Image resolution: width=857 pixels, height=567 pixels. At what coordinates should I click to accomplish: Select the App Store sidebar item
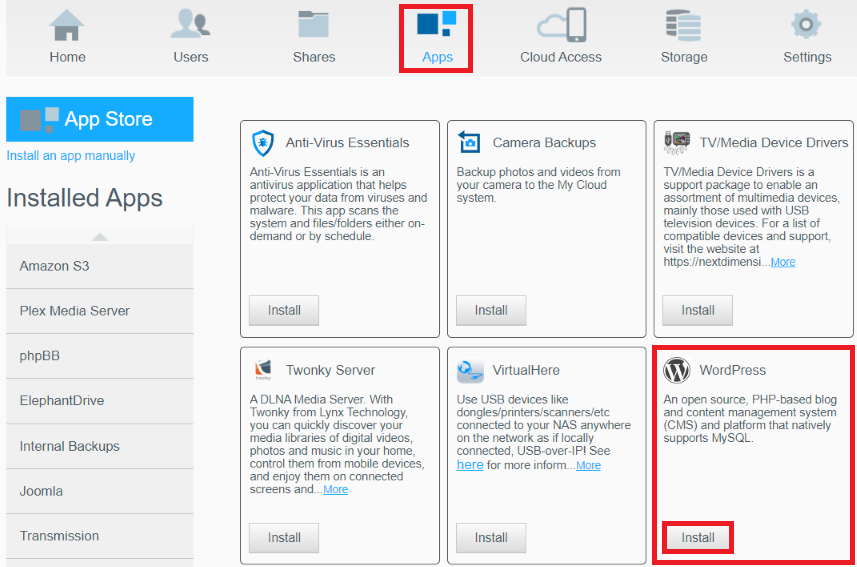[99, 119]
